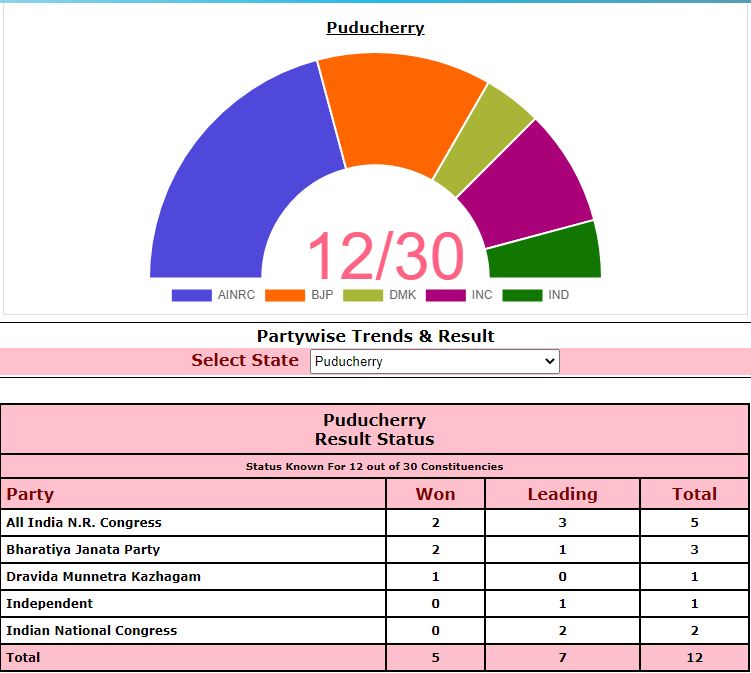Viewport: 751px width, 673px height.
Task: Click Indian National Congress row name
Action: (91, 630)
